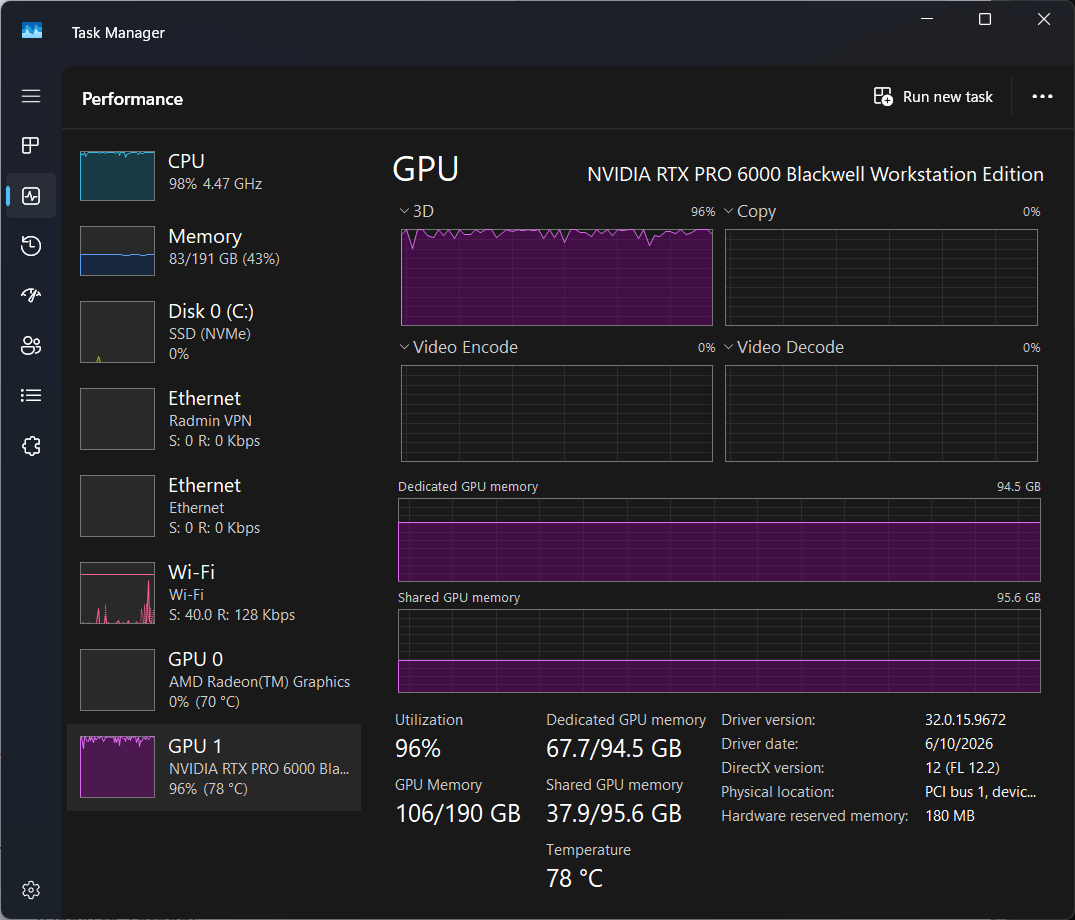Viewport: 1075px width, 920px height.
Task: Open the App history page icon
Action: pyautogui.click(x=31, y=245)
